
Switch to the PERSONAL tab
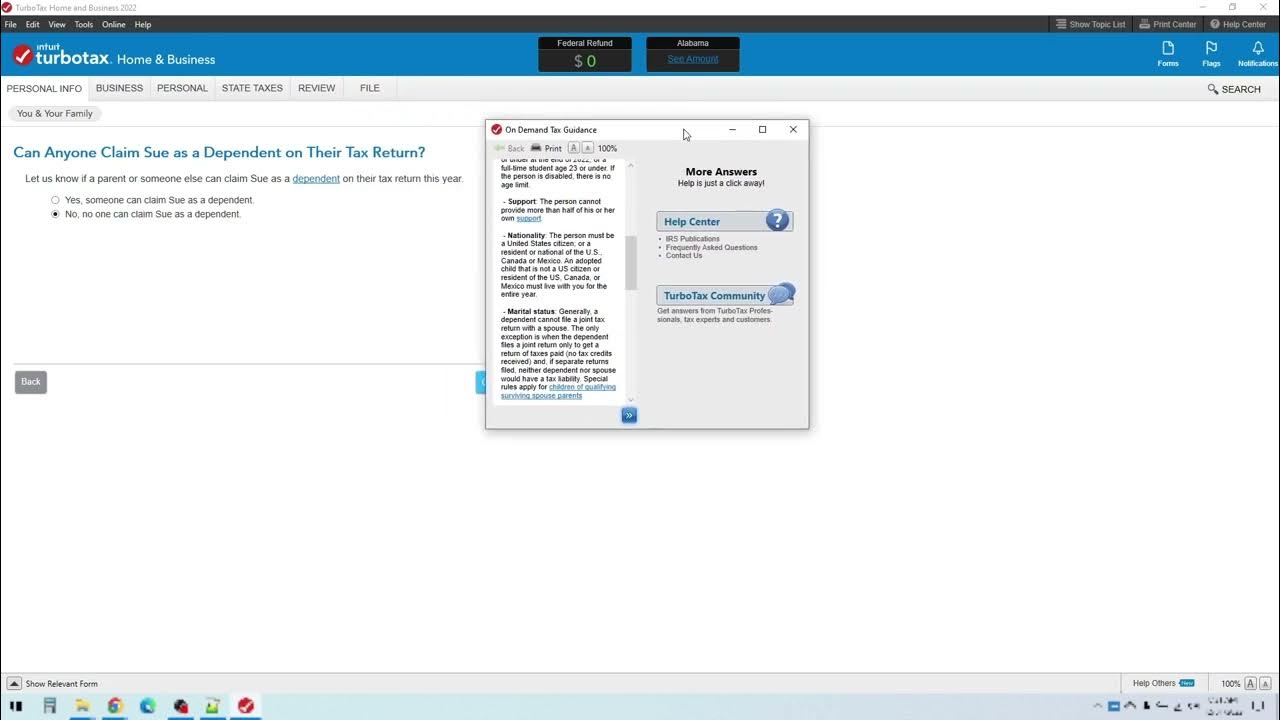click(x=182, y=88)
